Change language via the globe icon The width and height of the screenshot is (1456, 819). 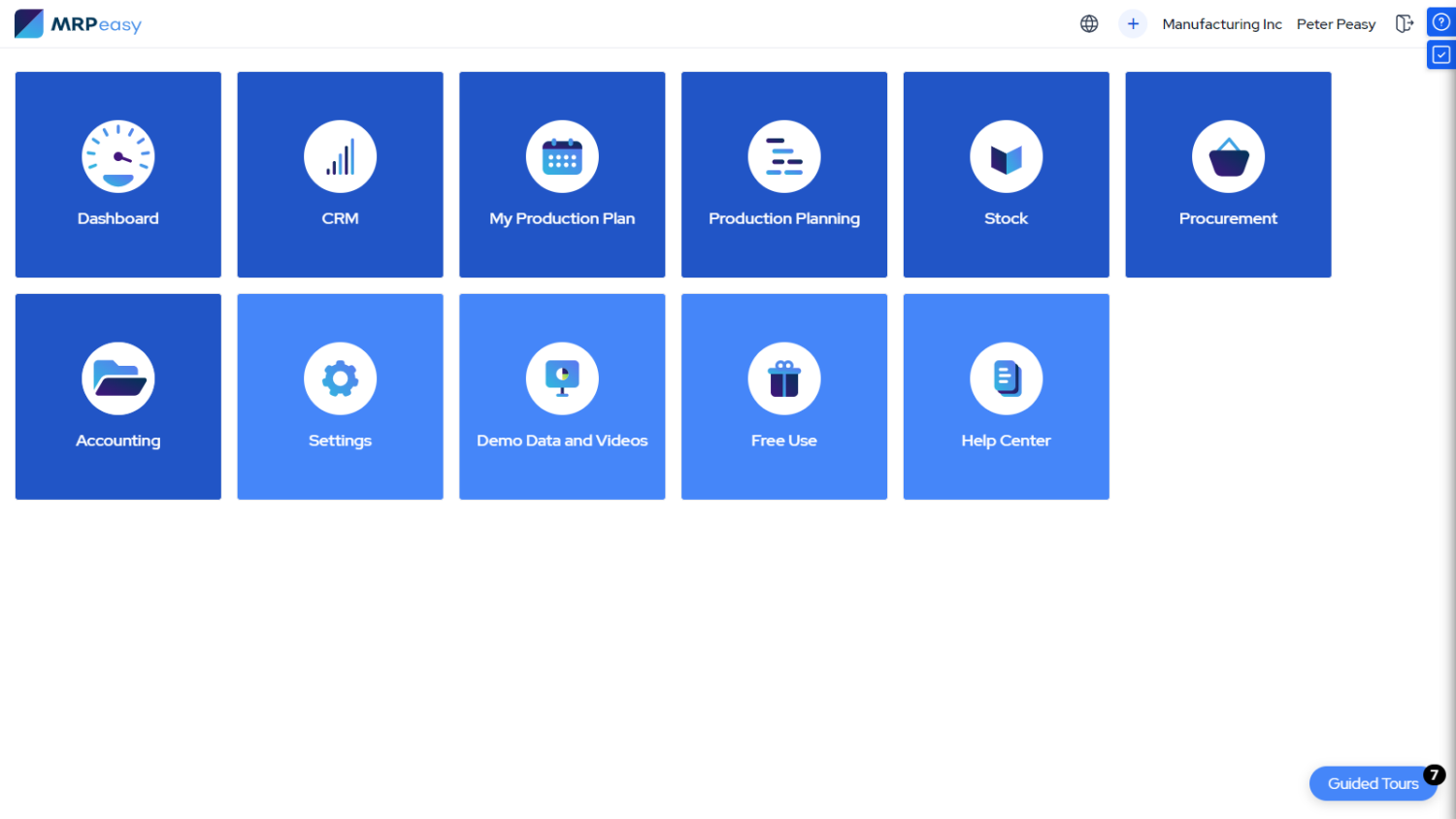tap(1088, 23)
